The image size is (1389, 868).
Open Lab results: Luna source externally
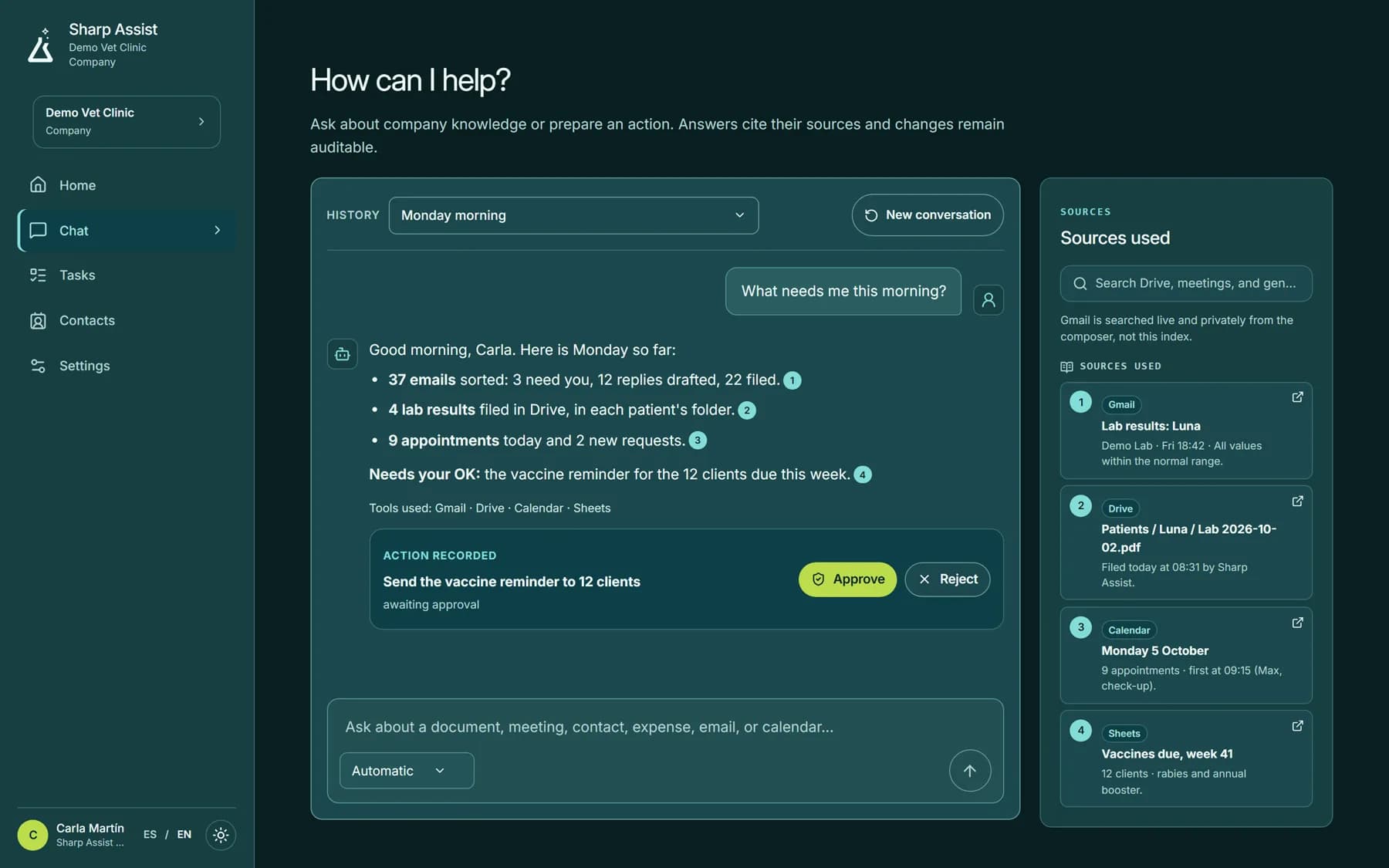pos(1298,397)
